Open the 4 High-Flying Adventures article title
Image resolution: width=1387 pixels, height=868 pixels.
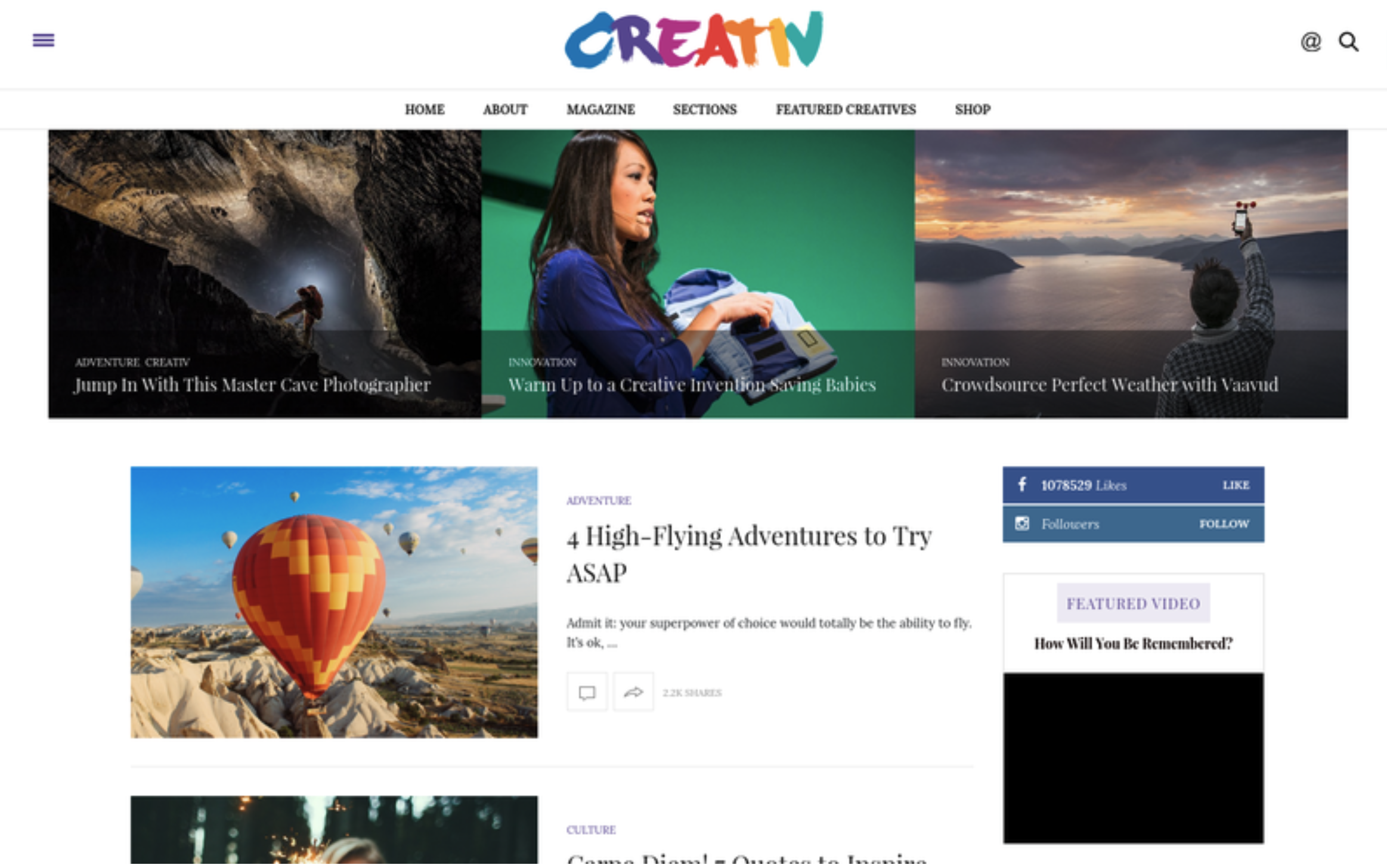click(x=749, y=554)
